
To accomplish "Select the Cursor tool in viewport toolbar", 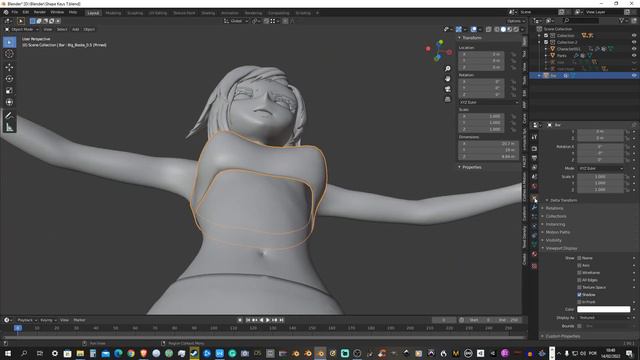I will 9,54.
